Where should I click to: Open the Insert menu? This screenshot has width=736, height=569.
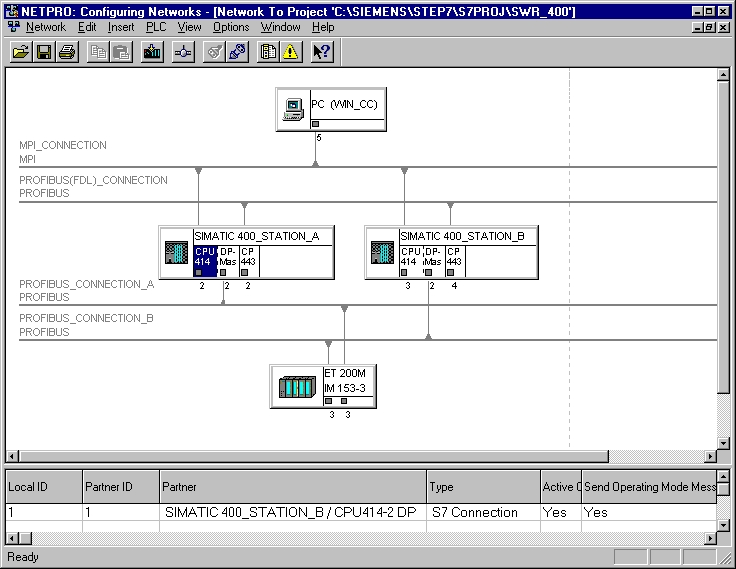(x=121, y=27)
